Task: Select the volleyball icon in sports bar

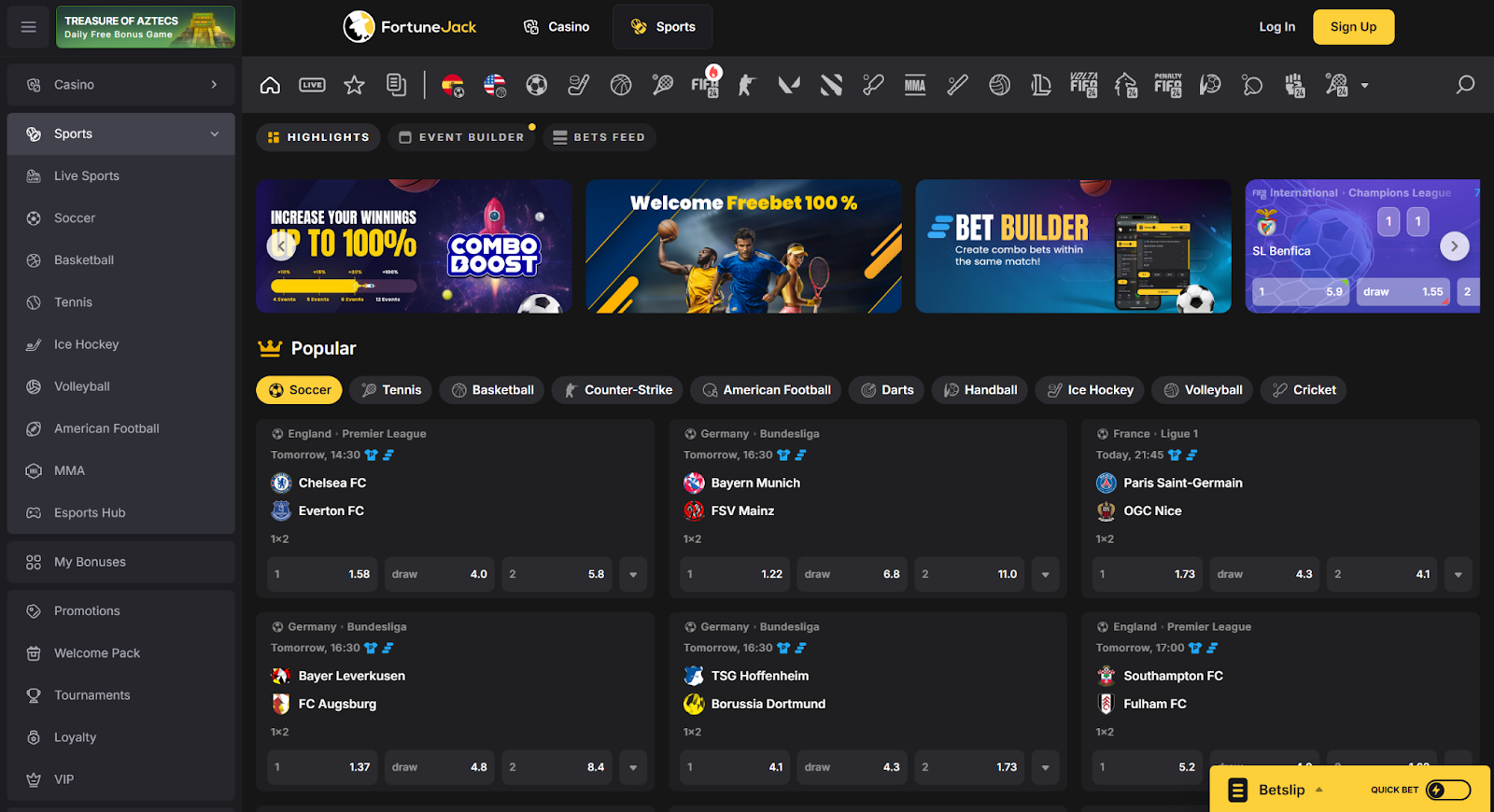Action: click(x=1000, y=85)
